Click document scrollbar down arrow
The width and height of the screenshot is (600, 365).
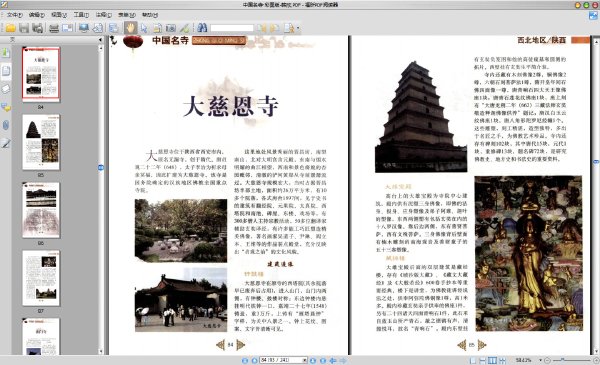596,352
